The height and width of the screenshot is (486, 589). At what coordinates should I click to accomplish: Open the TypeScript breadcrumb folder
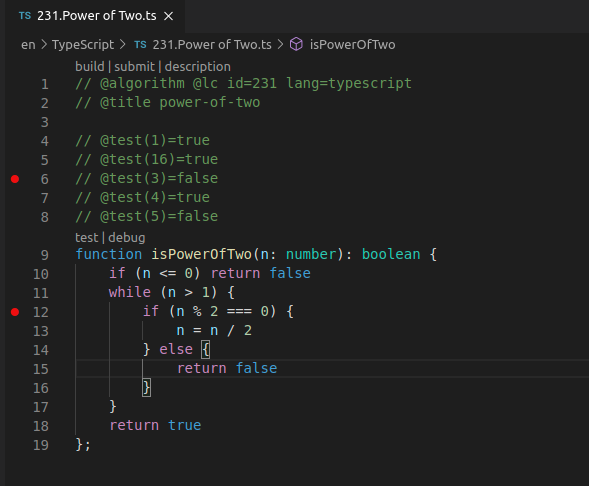[x=83, y=45]
